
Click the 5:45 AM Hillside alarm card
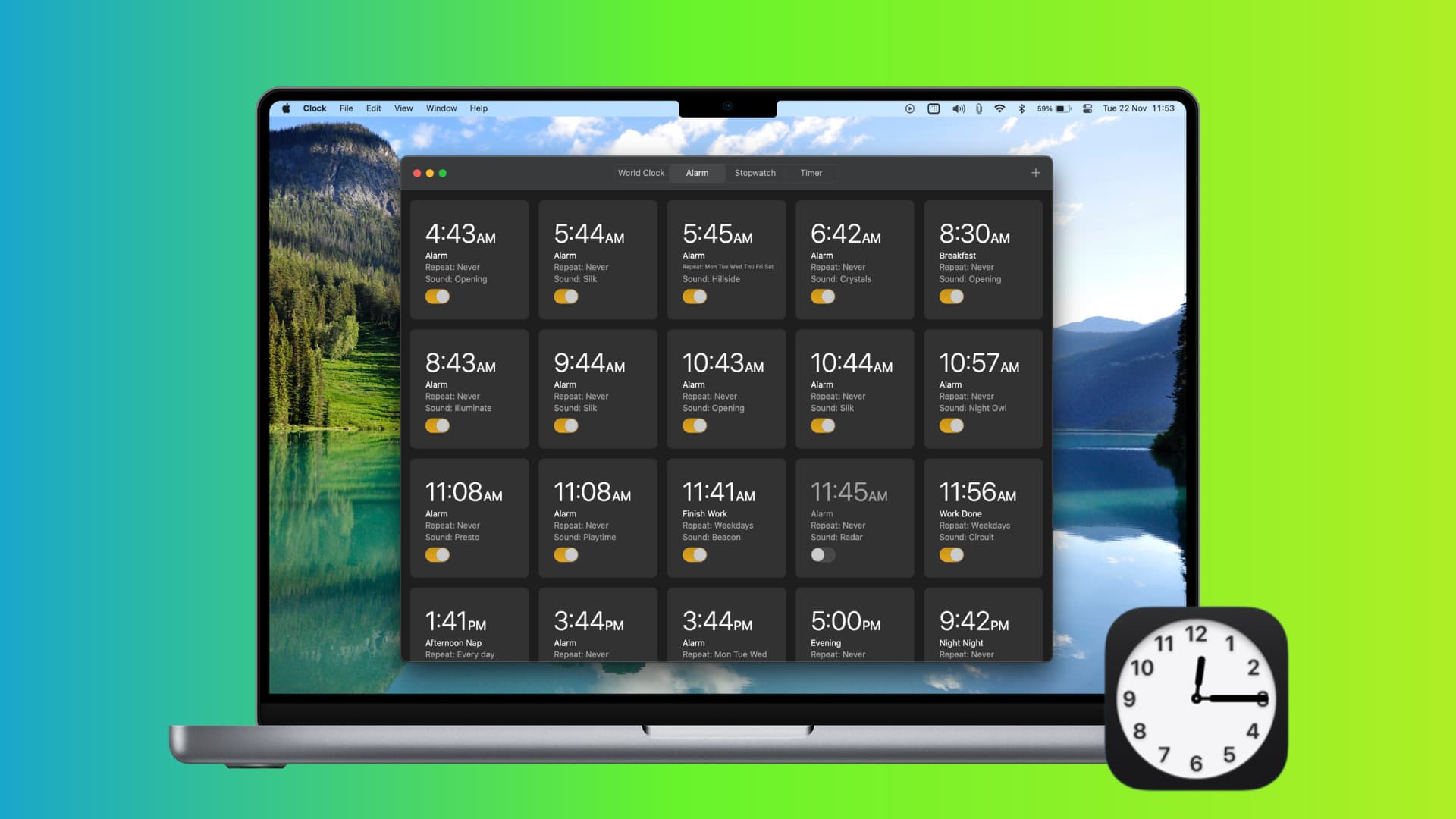click(727, 254)
